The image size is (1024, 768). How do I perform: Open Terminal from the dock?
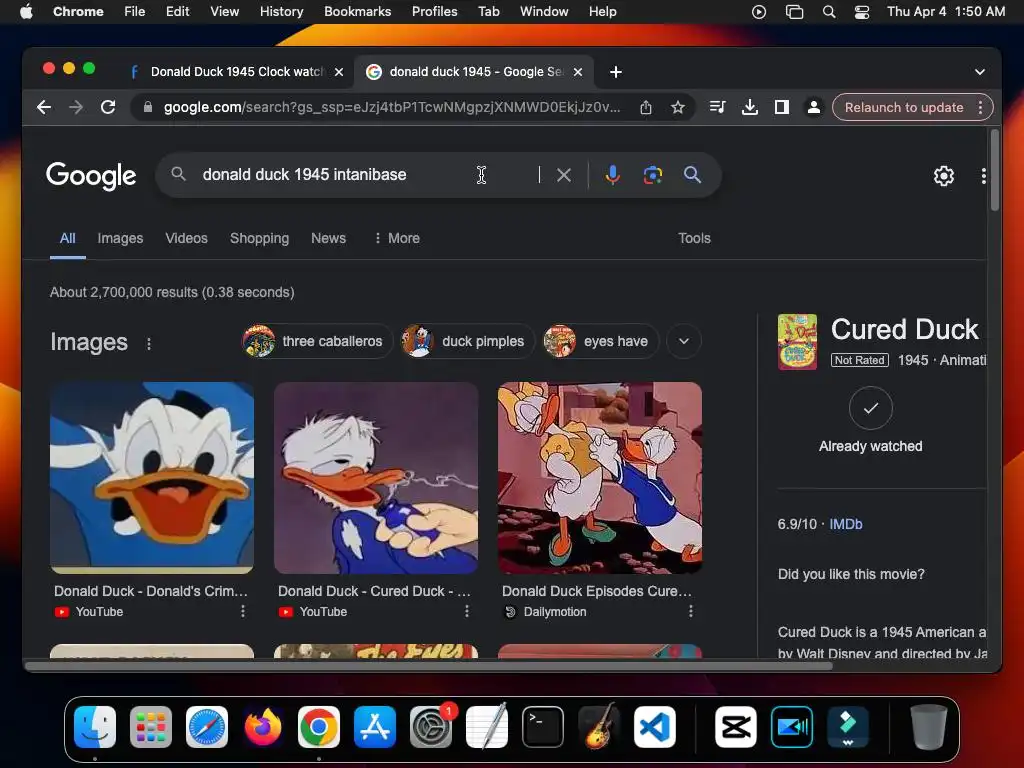point(543,727)
